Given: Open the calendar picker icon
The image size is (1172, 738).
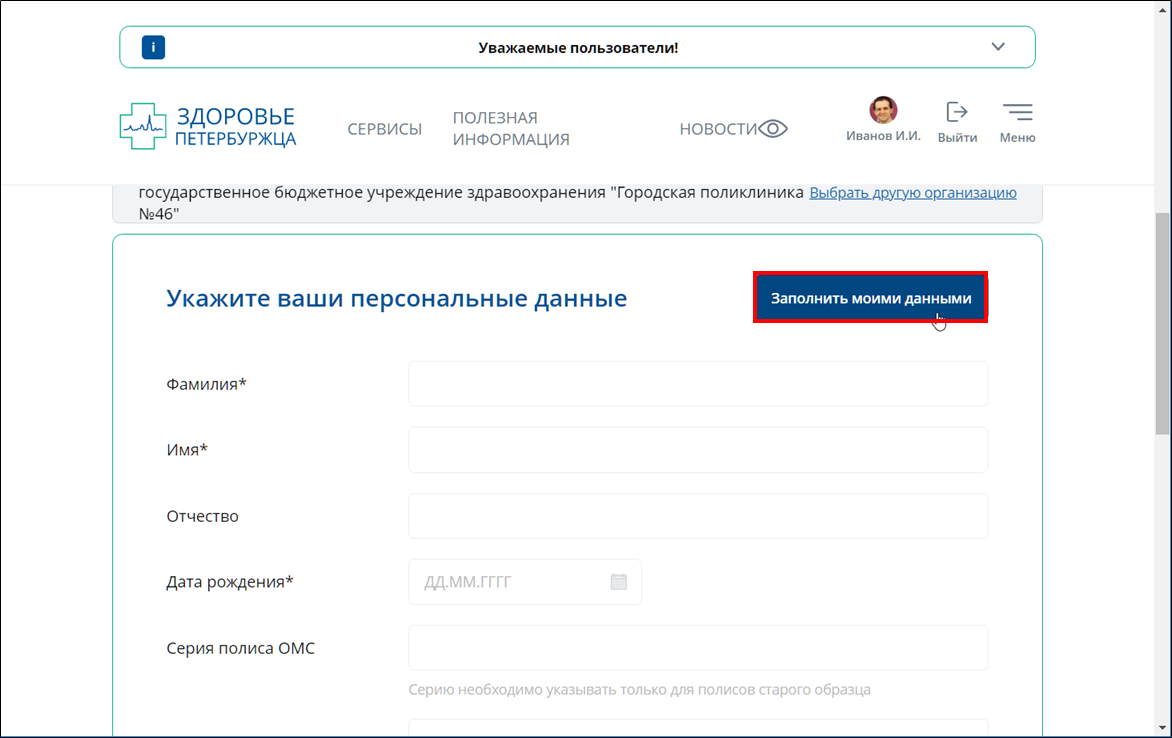Looking at the screenshot, I should click(618, 582).
